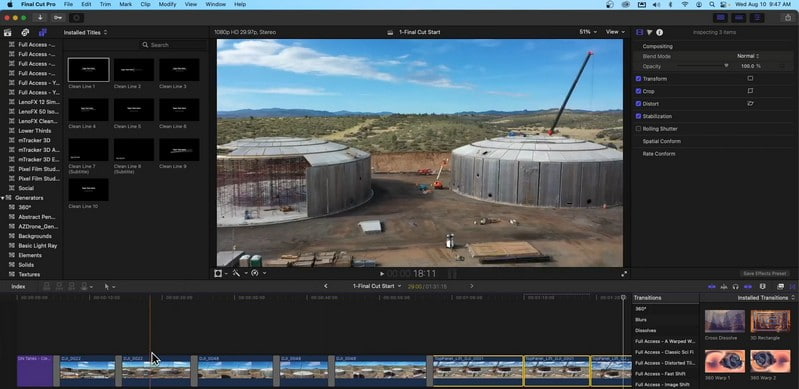799x389 pixels.
Task: Enter viewer full screen mode
Action: click(624, 274)
